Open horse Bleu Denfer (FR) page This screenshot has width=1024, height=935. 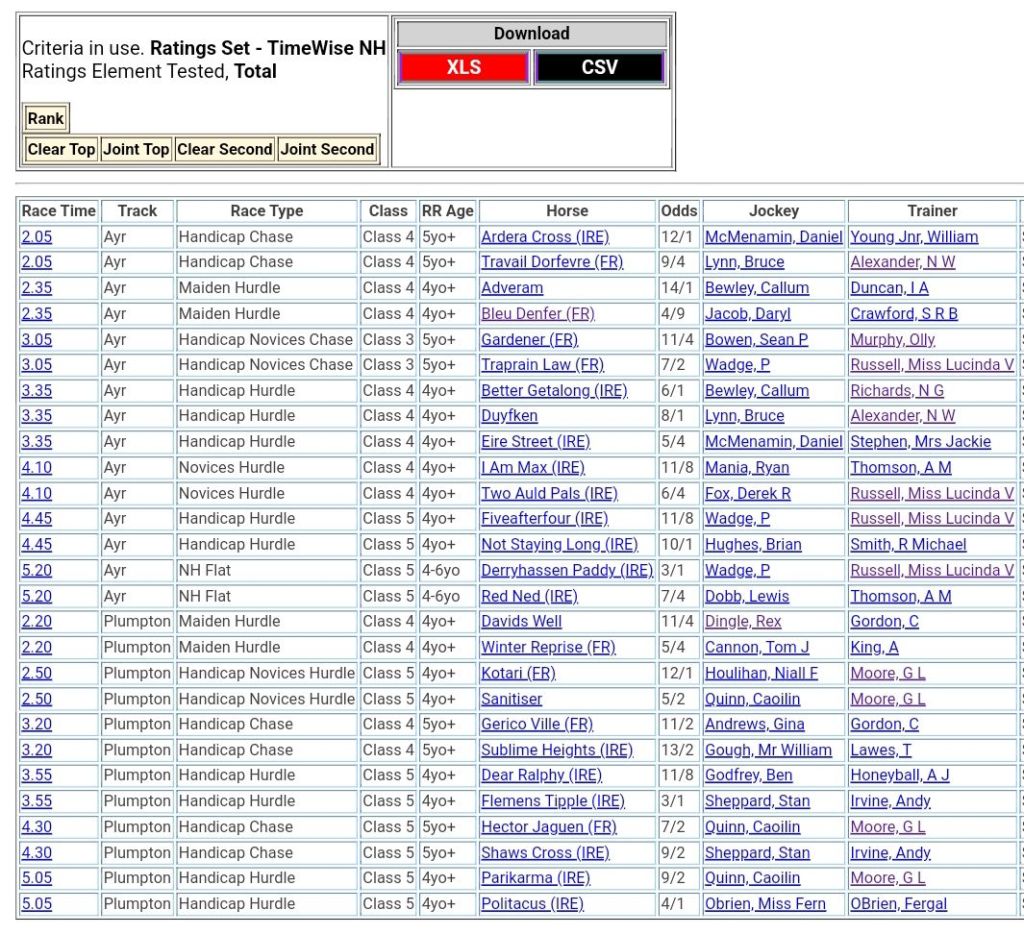[x=537, y=314]
